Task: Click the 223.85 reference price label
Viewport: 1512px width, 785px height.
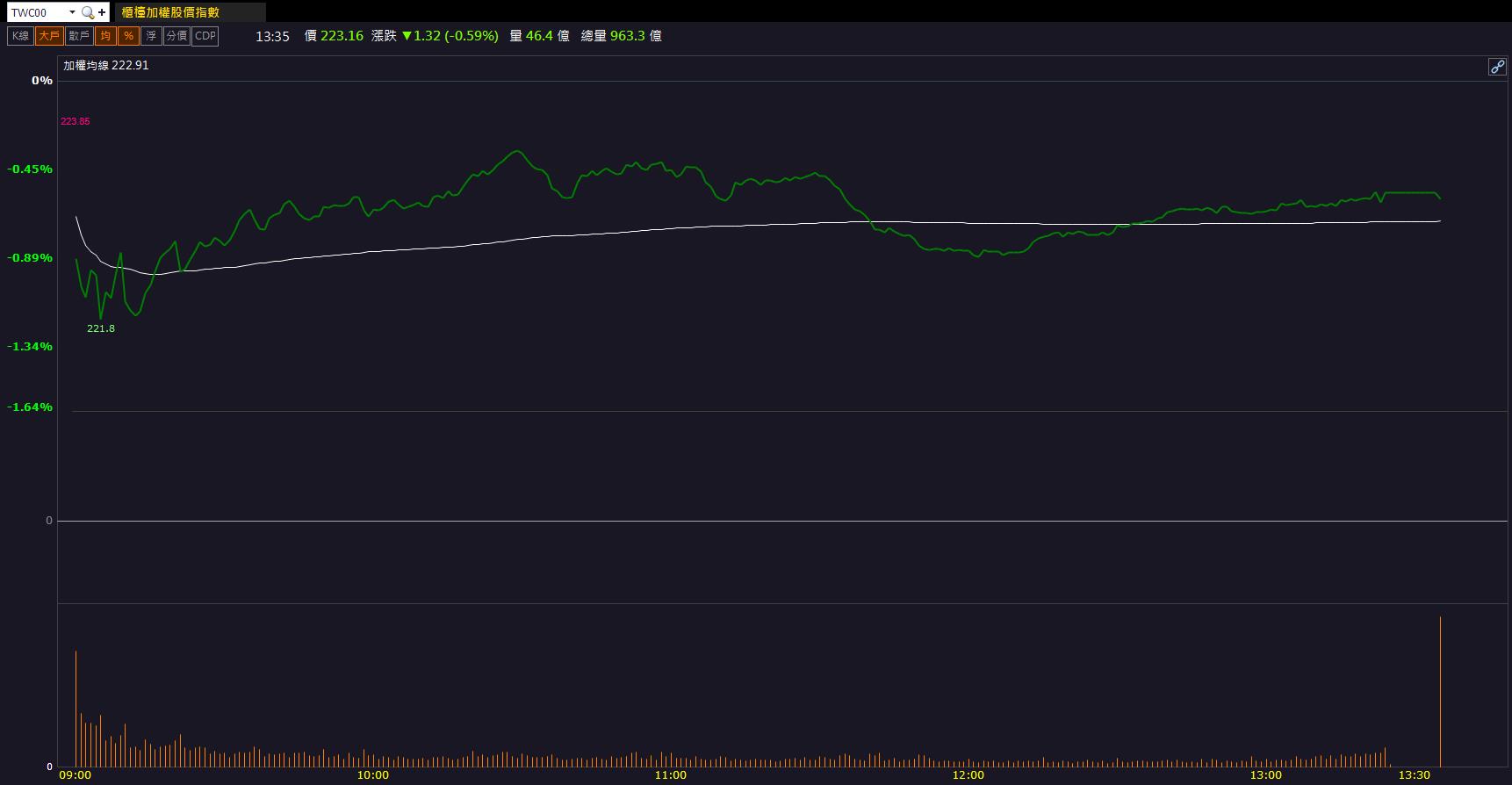Action: point(76,121)
